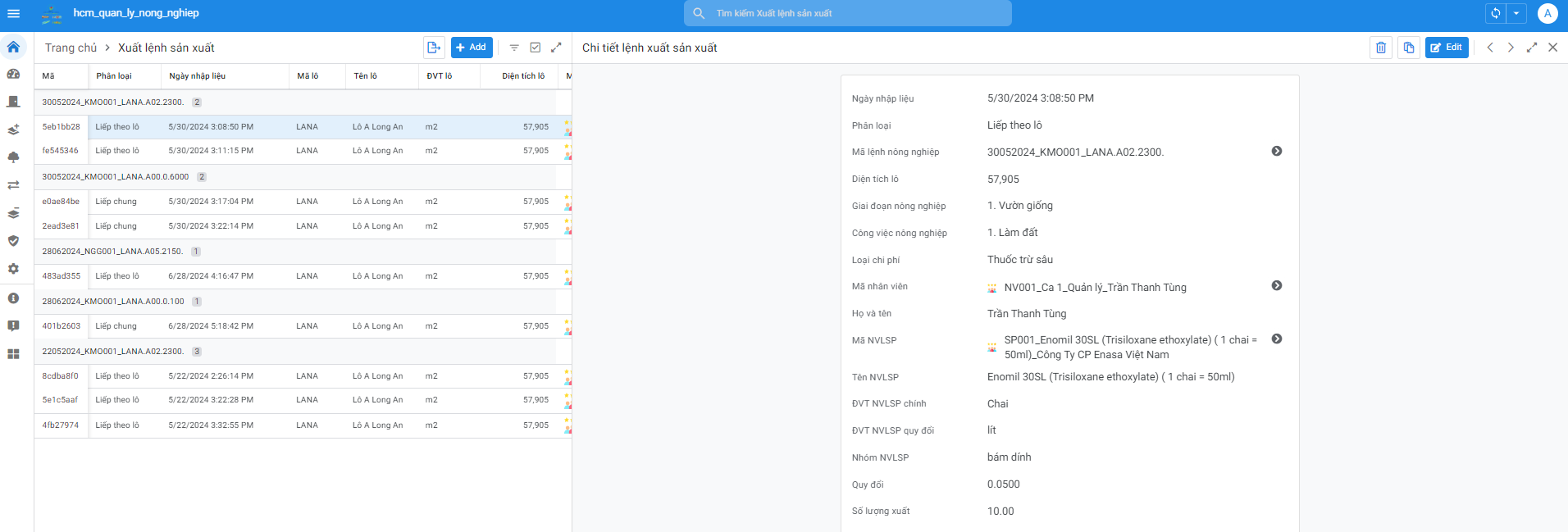
Task: Click the Edit button
Action: point(1446,48)
